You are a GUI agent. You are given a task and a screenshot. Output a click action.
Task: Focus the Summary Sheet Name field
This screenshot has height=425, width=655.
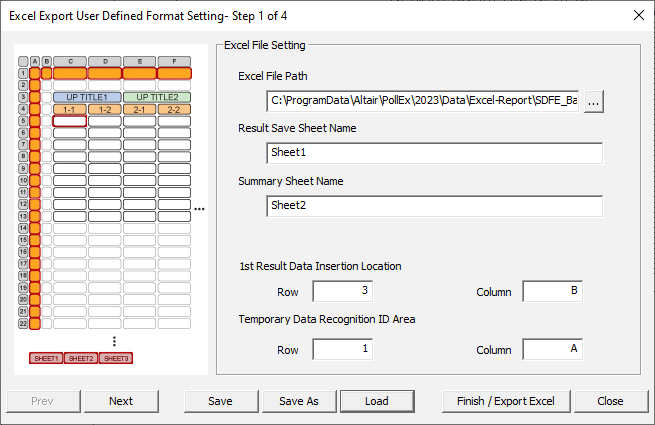coord(434,206)
